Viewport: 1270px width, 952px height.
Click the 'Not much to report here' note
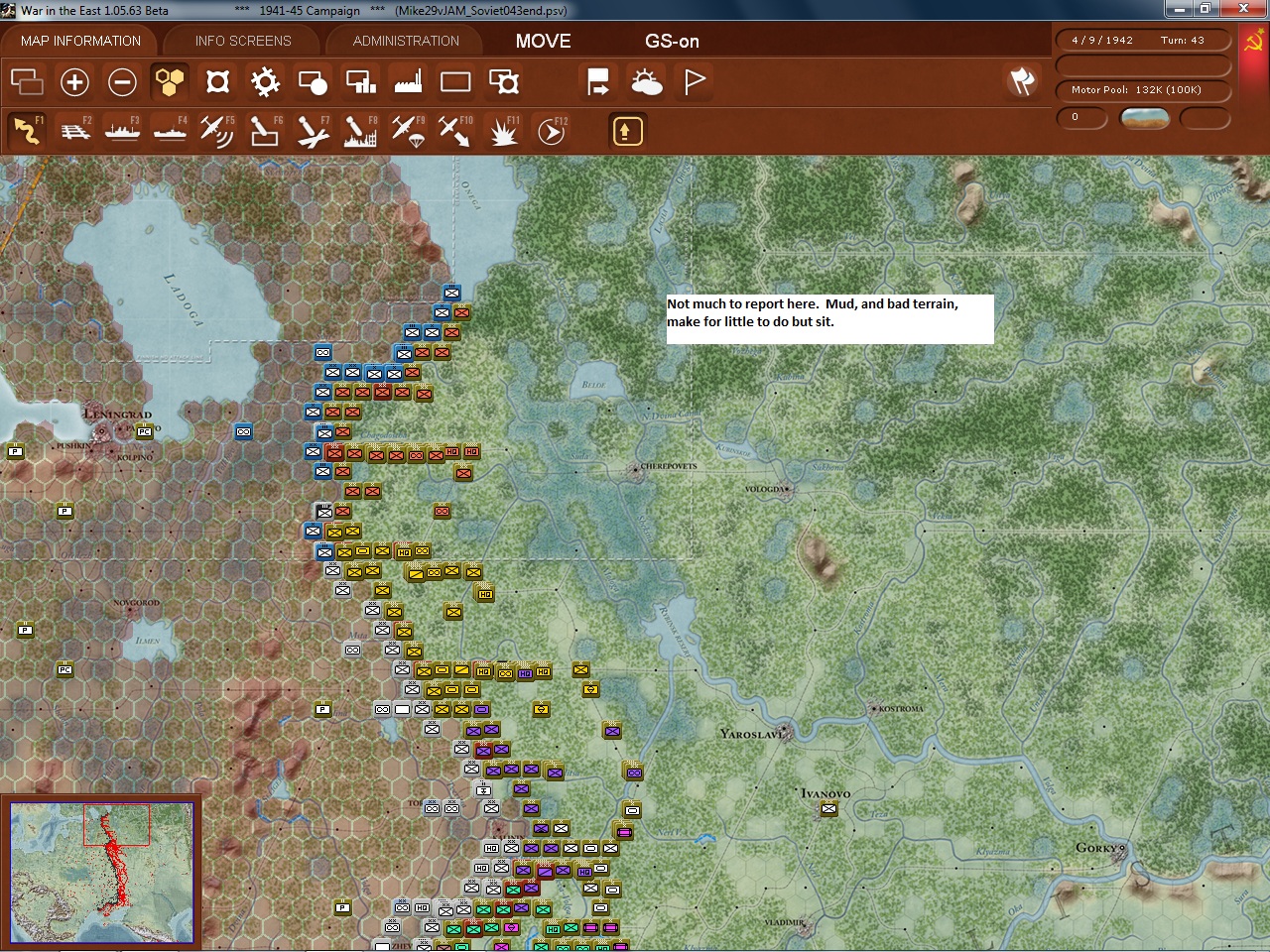point(829,319)
